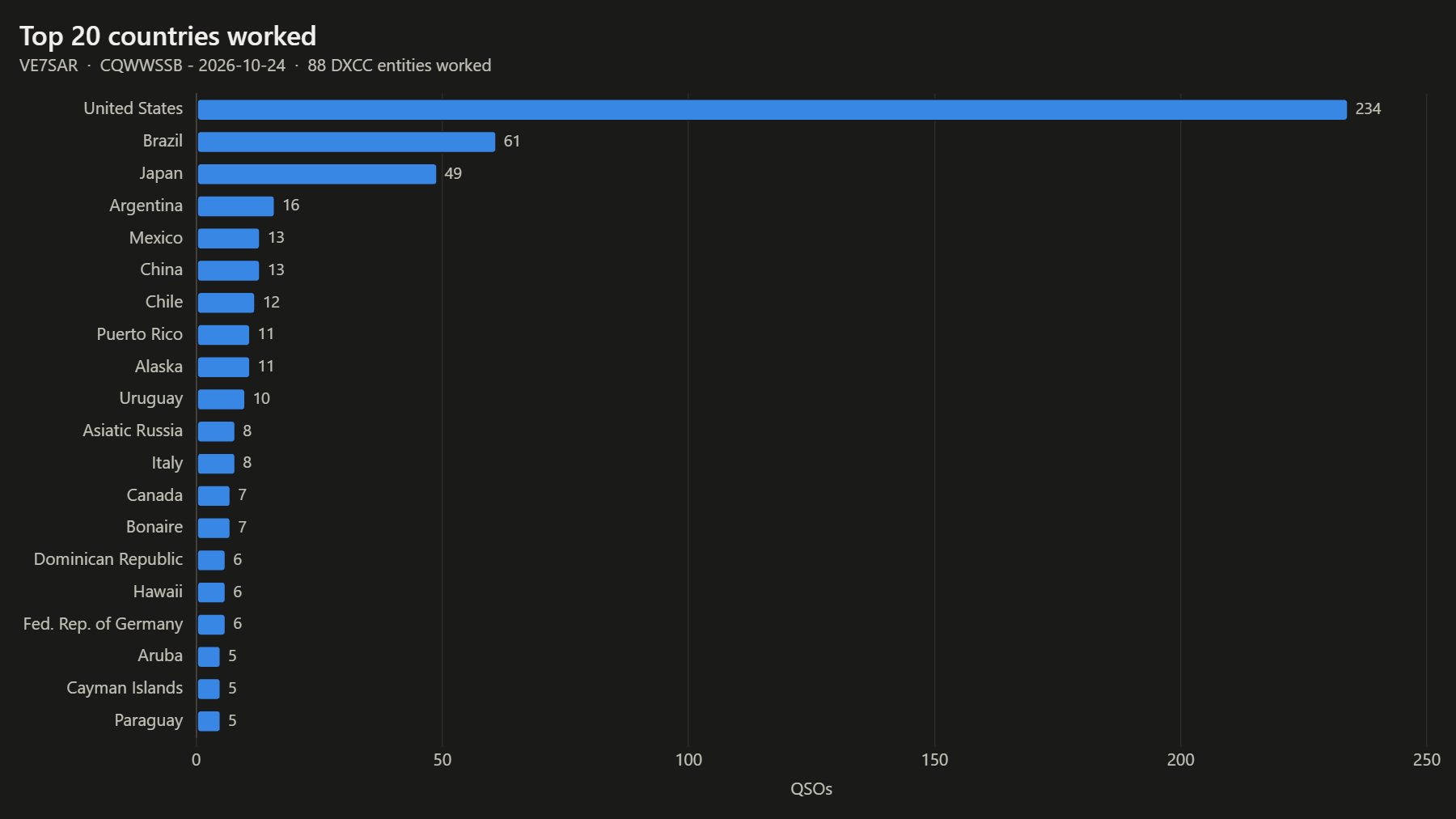This screenshot has width=1456, height=819.
Task: Select the Asiatic Russia bar
Action: pyautogui.click(x=216, y=431)
